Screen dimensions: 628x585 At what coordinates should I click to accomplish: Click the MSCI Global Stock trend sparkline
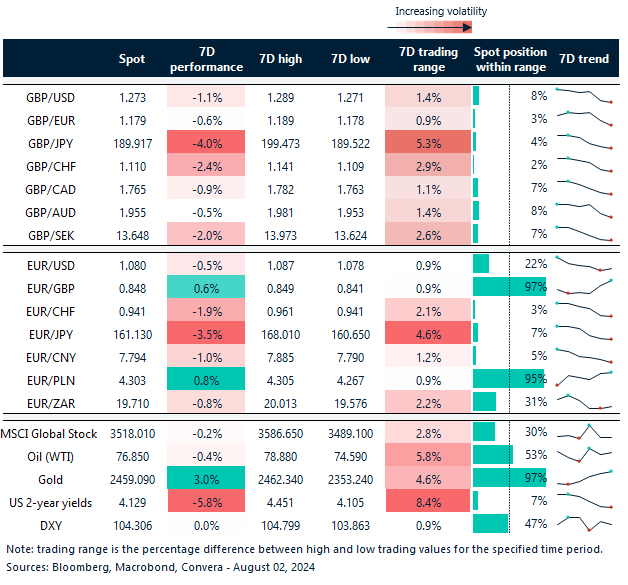point(583,432)
